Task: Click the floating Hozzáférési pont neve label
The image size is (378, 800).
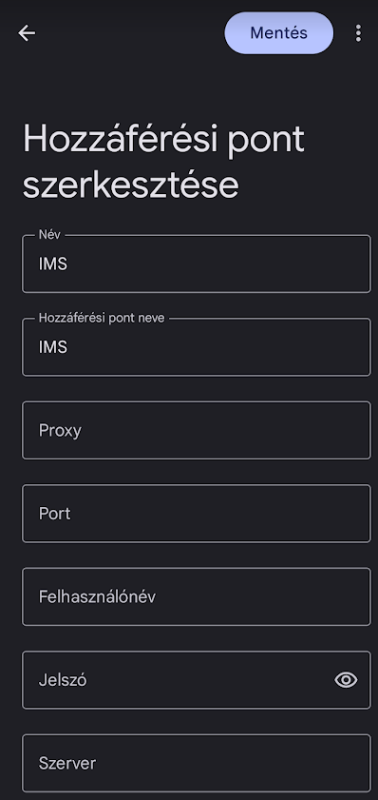Action: click(102, 318)
